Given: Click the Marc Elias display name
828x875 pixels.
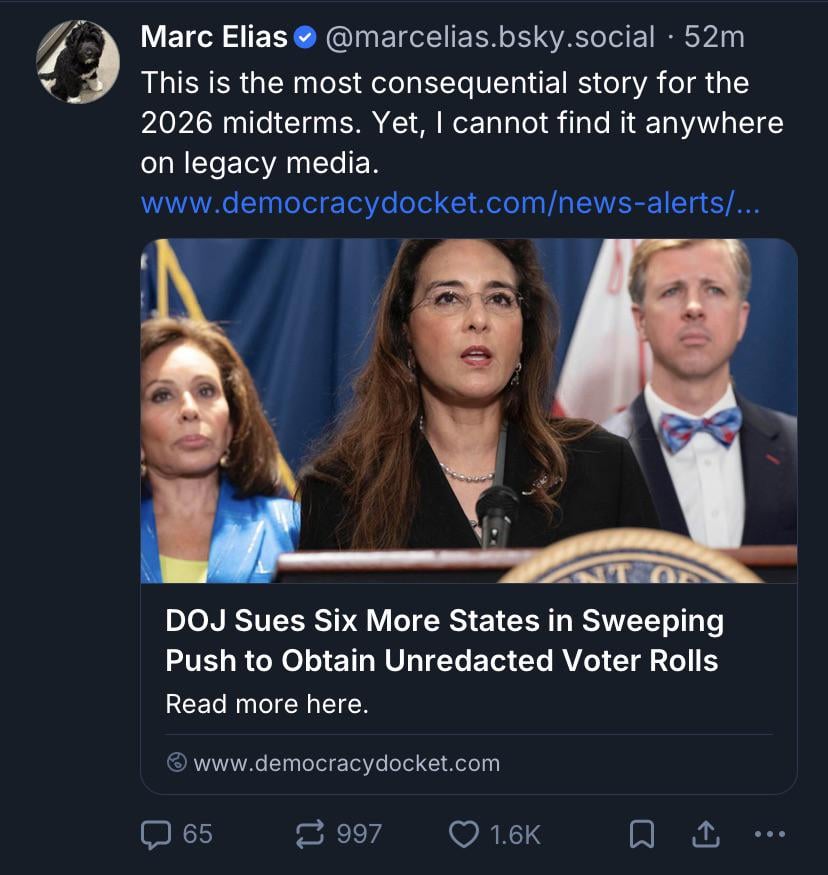Looking at the screenshot, I should 214,38.
